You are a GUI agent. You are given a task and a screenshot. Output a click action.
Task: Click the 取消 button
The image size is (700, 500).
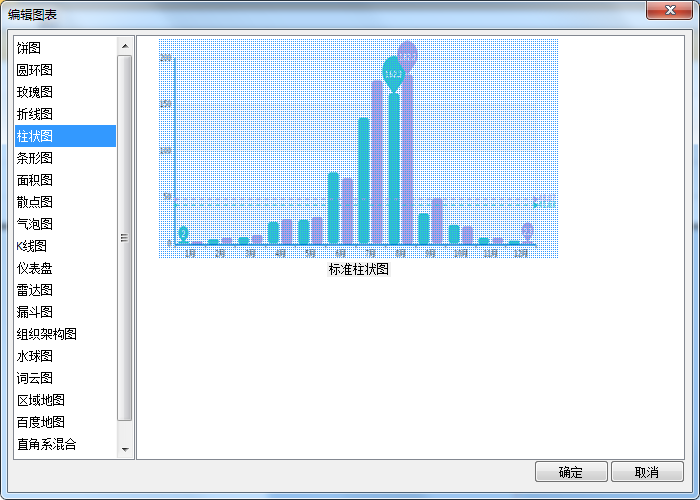(x=647, y=472)
